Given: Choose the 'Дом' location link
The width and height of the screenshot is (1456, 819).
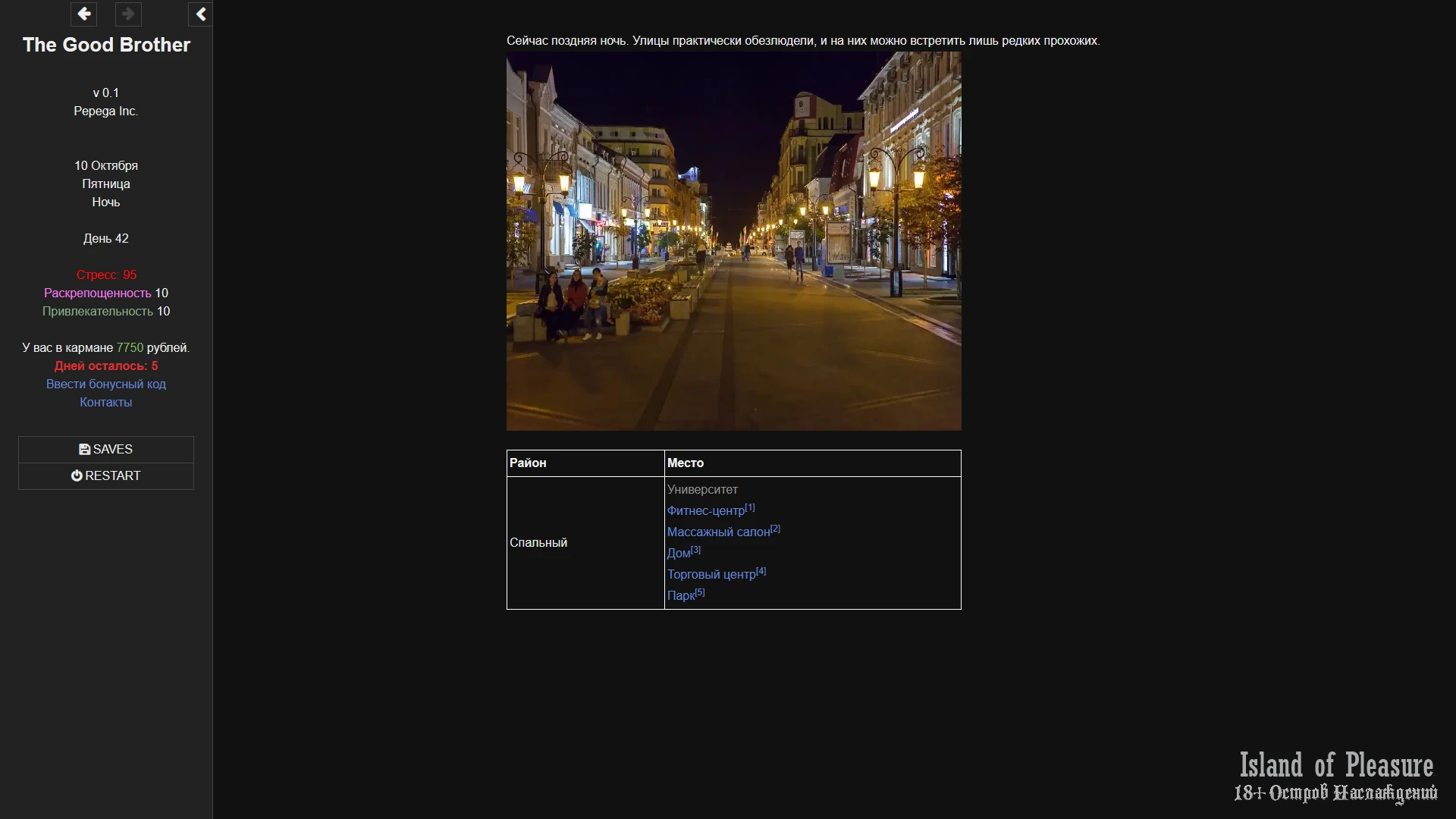Looking at the screenshot, I should tap(679, 554).
